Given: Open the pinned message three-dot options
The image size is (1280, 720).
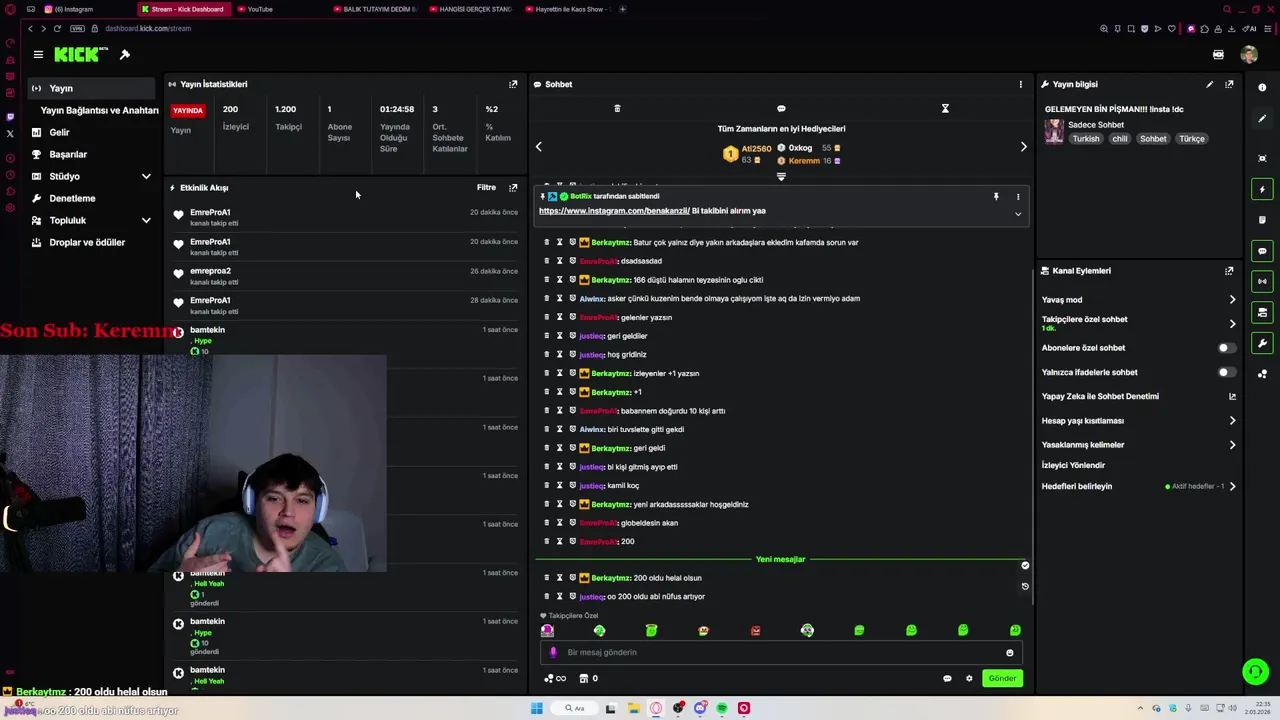Looking at the screenshot, I should pos(1018,196).
